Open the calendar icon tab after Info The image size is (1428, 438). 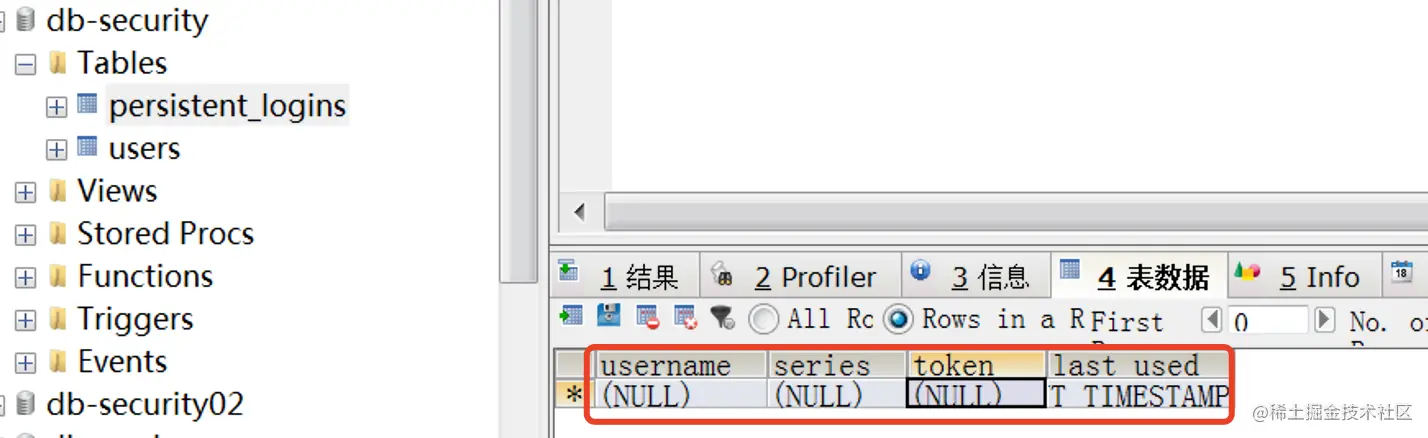point(1402,272)
